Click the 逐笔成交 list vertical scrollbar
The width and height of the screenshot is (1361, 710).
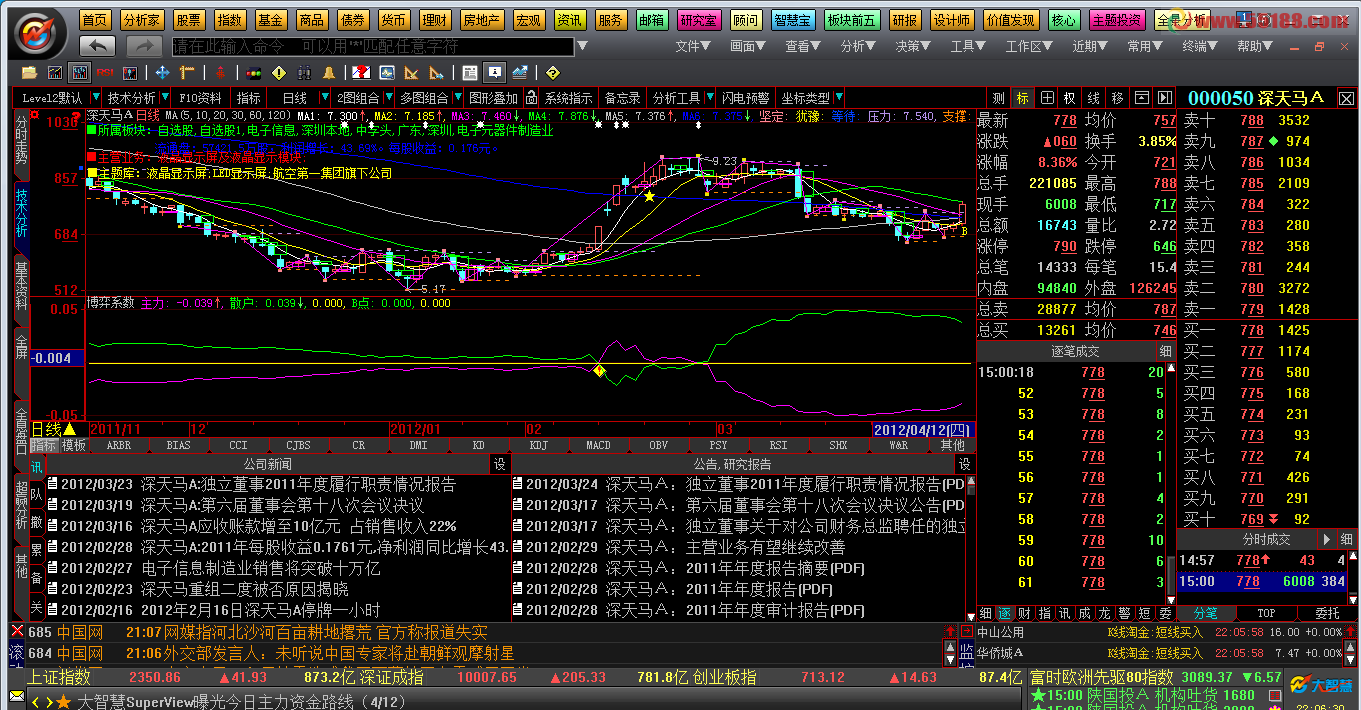1170,486
